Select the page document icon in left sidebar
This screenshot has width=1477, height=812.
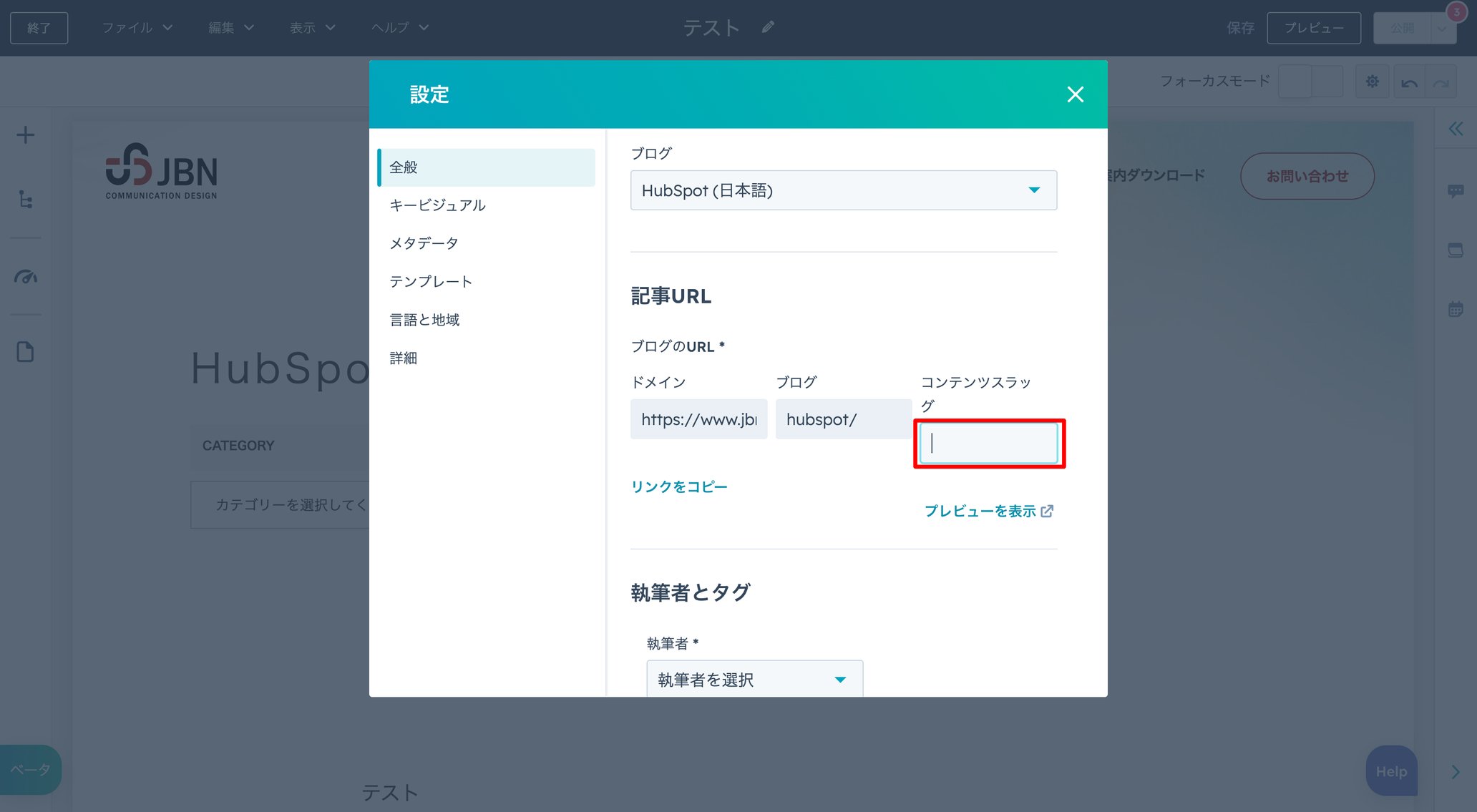click(x=26, y=351)
